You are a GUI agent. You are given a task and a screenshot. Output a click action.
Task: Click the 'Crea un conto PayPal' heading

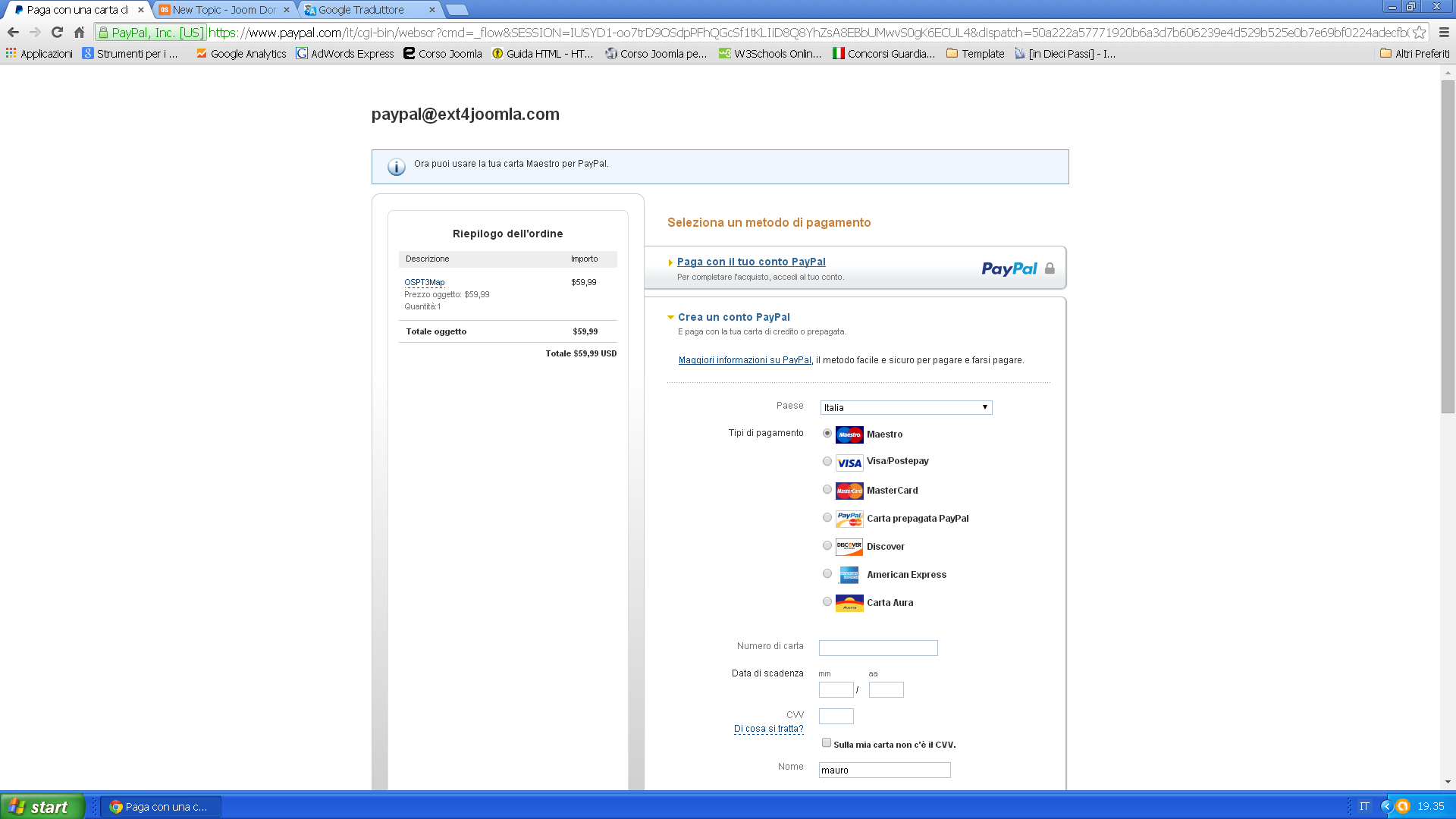click(734, 317)
